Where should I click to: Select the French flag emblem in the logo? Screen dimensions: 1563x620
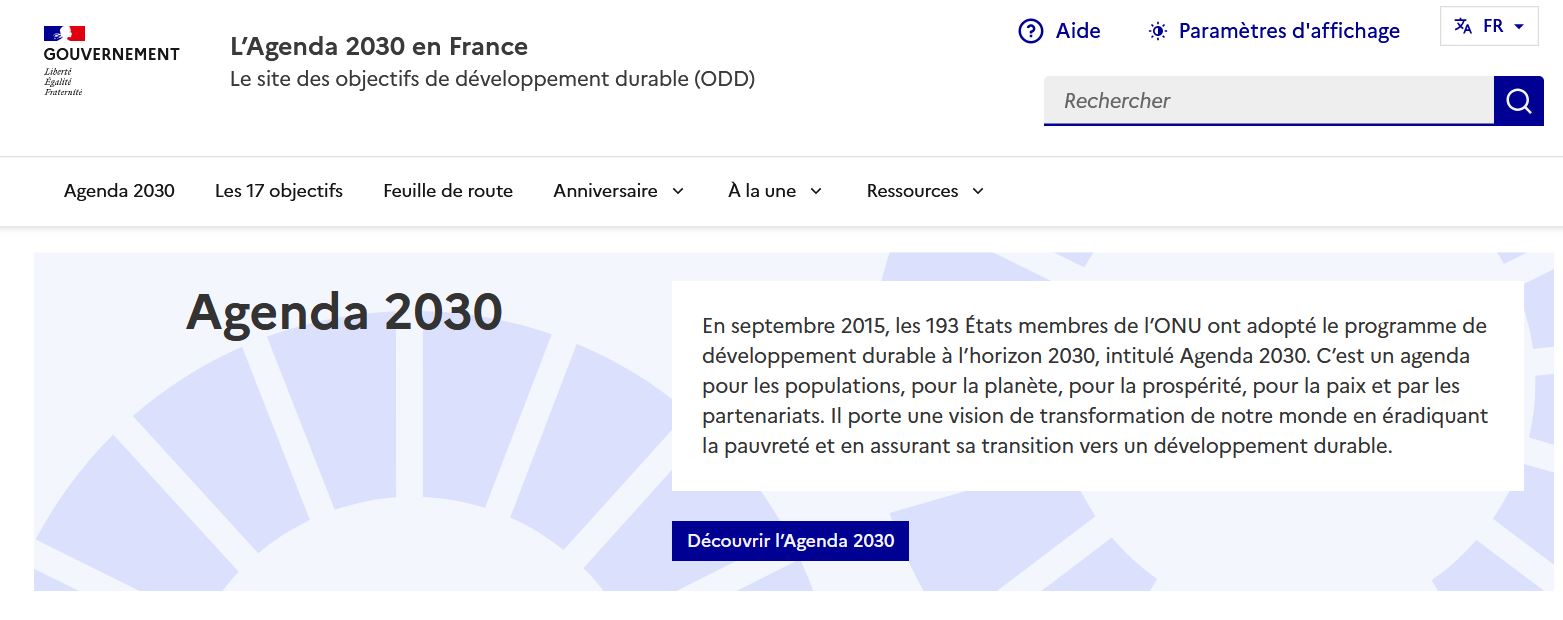63,32
